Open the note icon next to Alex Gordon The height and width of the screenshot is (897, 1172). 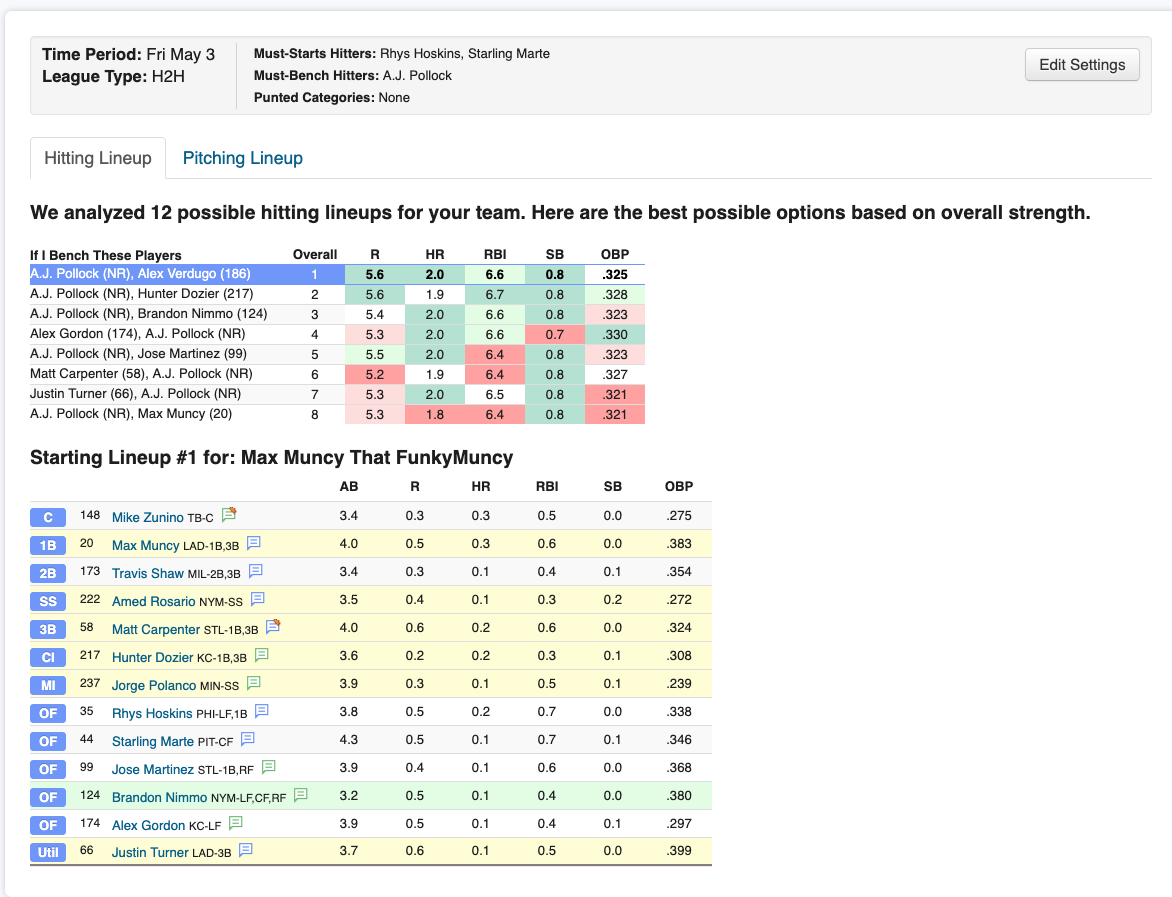(236, 823)
